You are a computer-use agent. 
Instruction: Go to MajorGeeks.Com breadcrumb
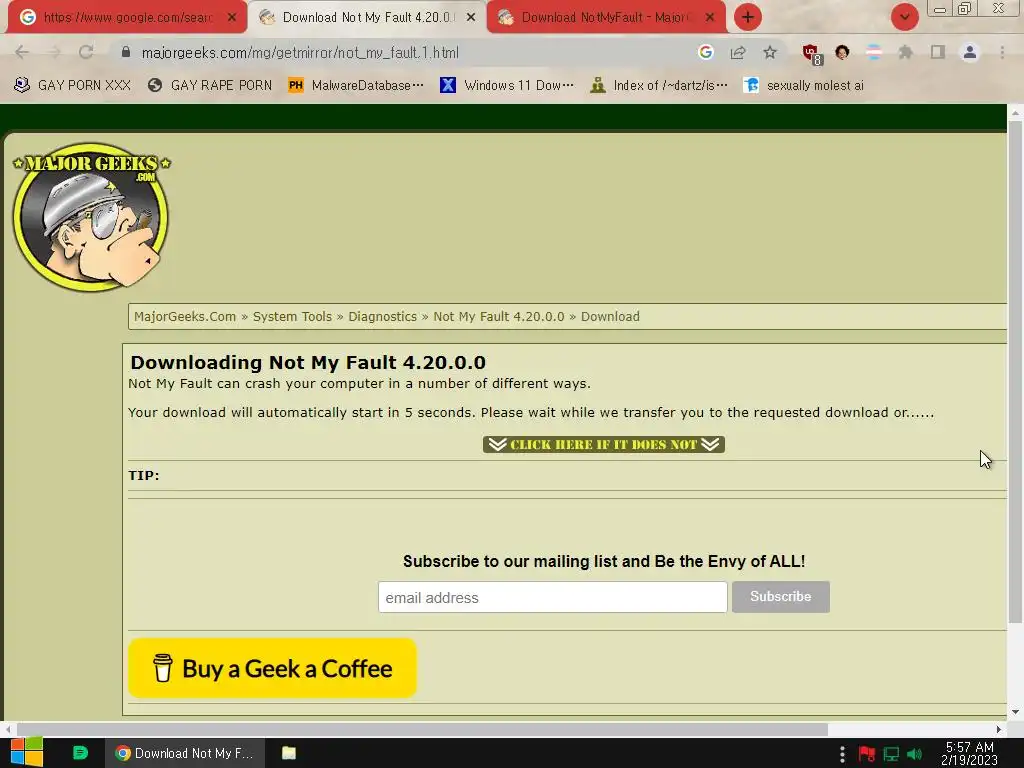[185, 317]
